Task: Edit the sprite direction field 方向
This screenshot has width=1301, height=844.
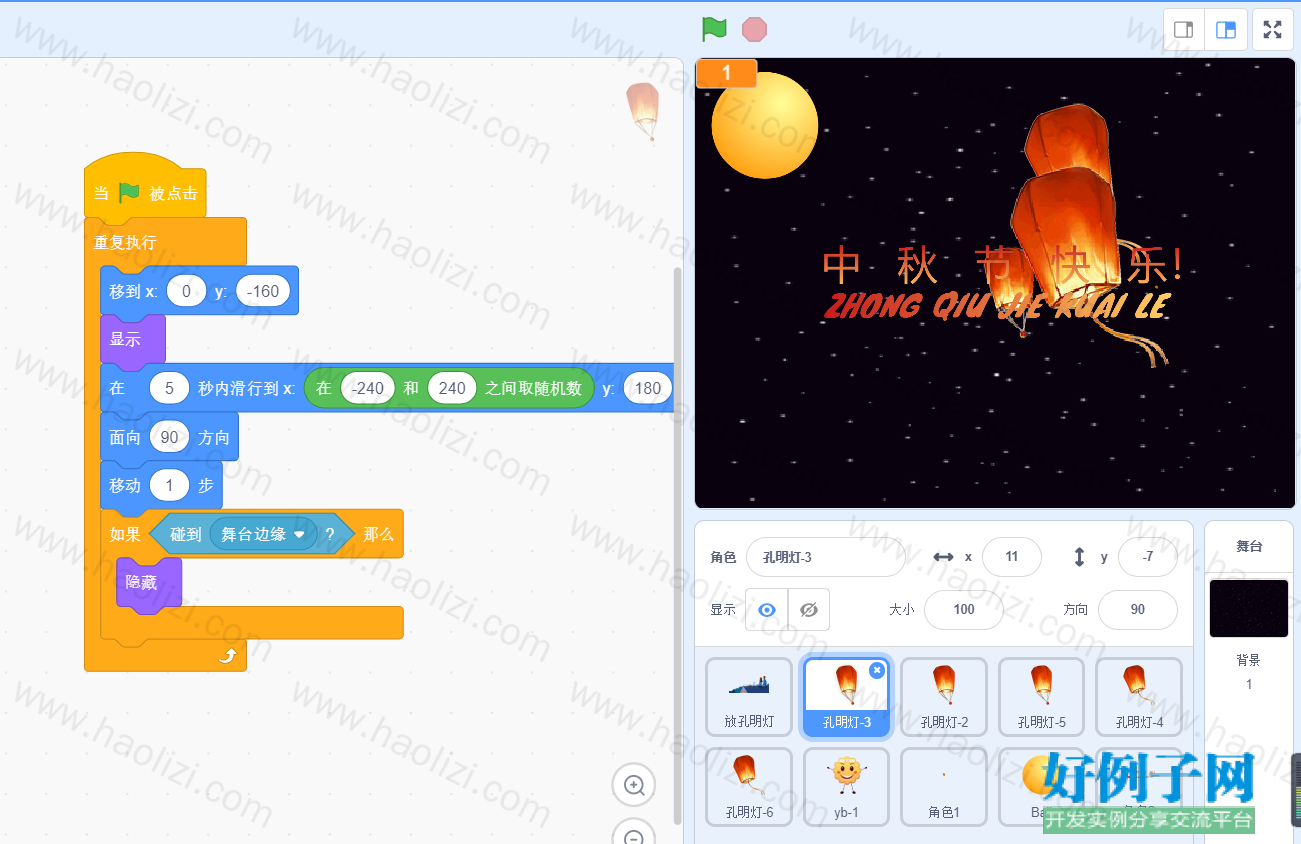Action: tap(1138, 609)
